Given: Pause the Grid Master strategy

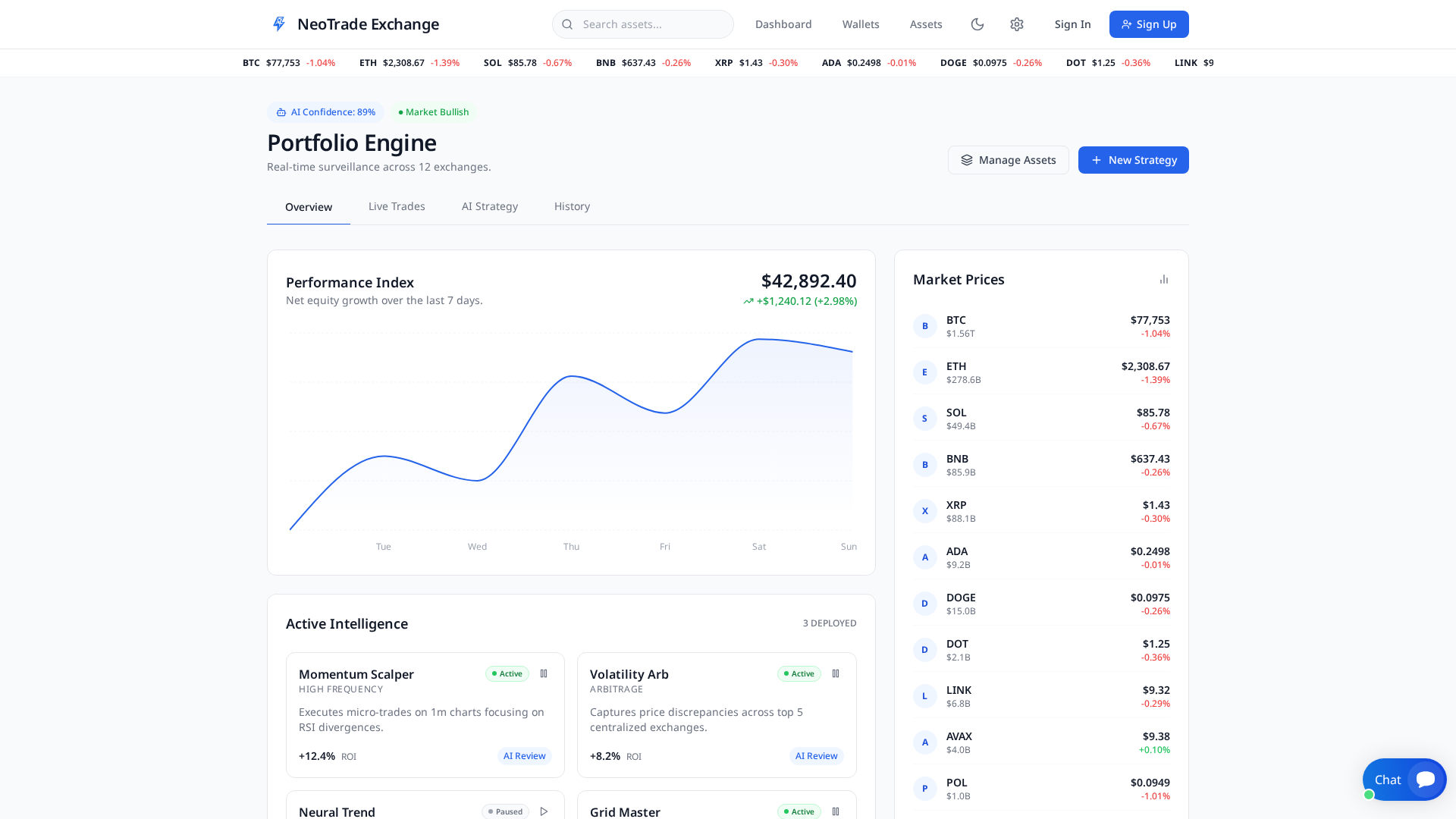Looking at the screenshot, I should click(836, 811).
